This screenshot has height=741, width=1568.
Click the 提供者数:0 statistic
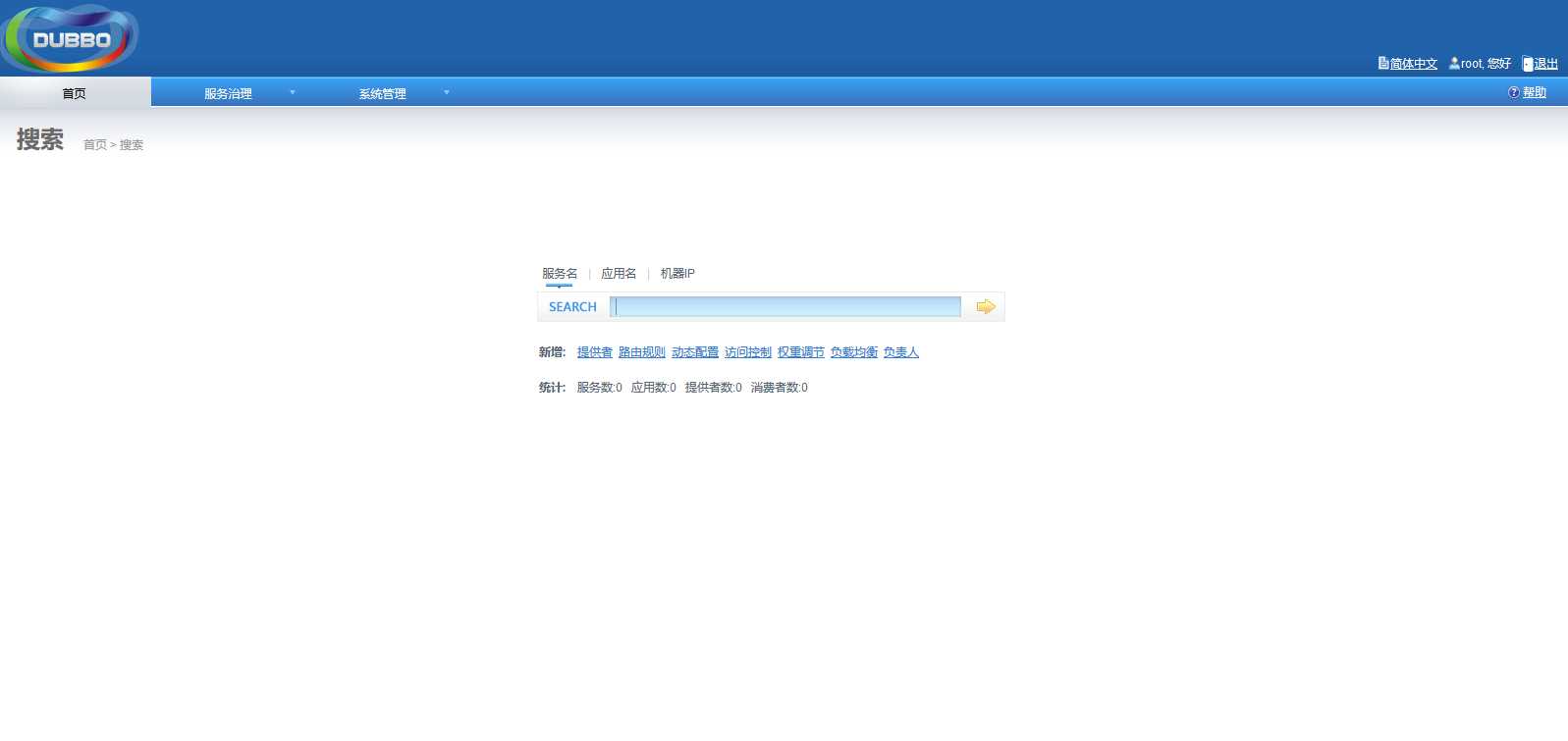coord(714,388)
